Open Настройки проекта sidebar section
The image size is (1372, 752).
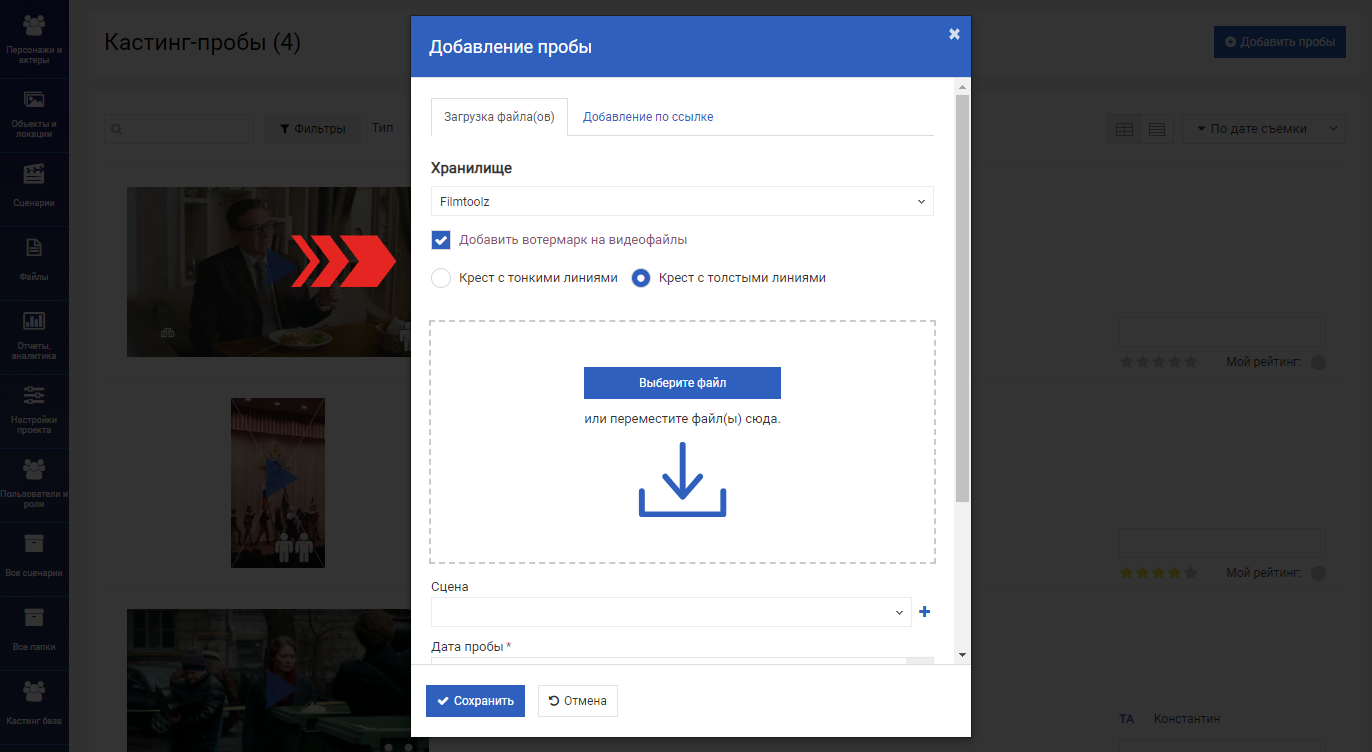click(34, 411)
